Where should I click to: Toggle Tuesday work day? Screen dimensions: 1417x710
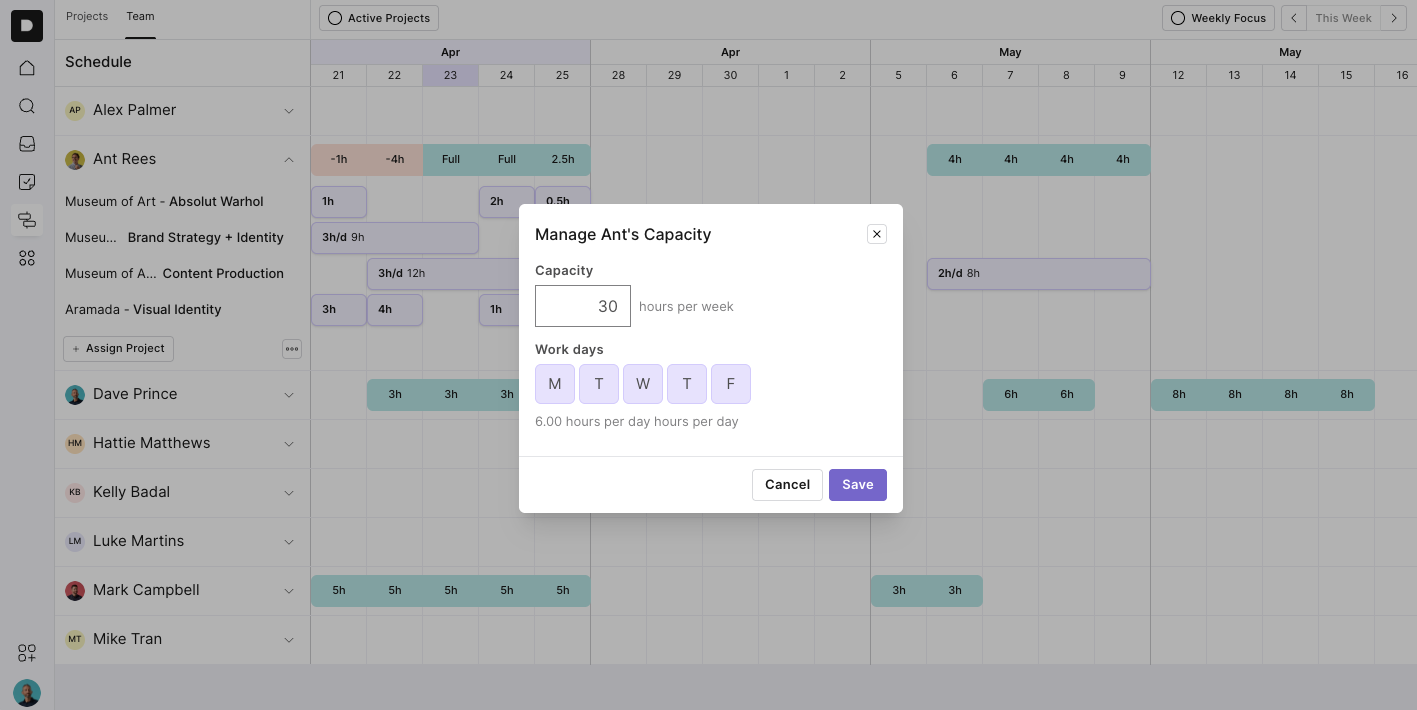[x=599, y=384]
